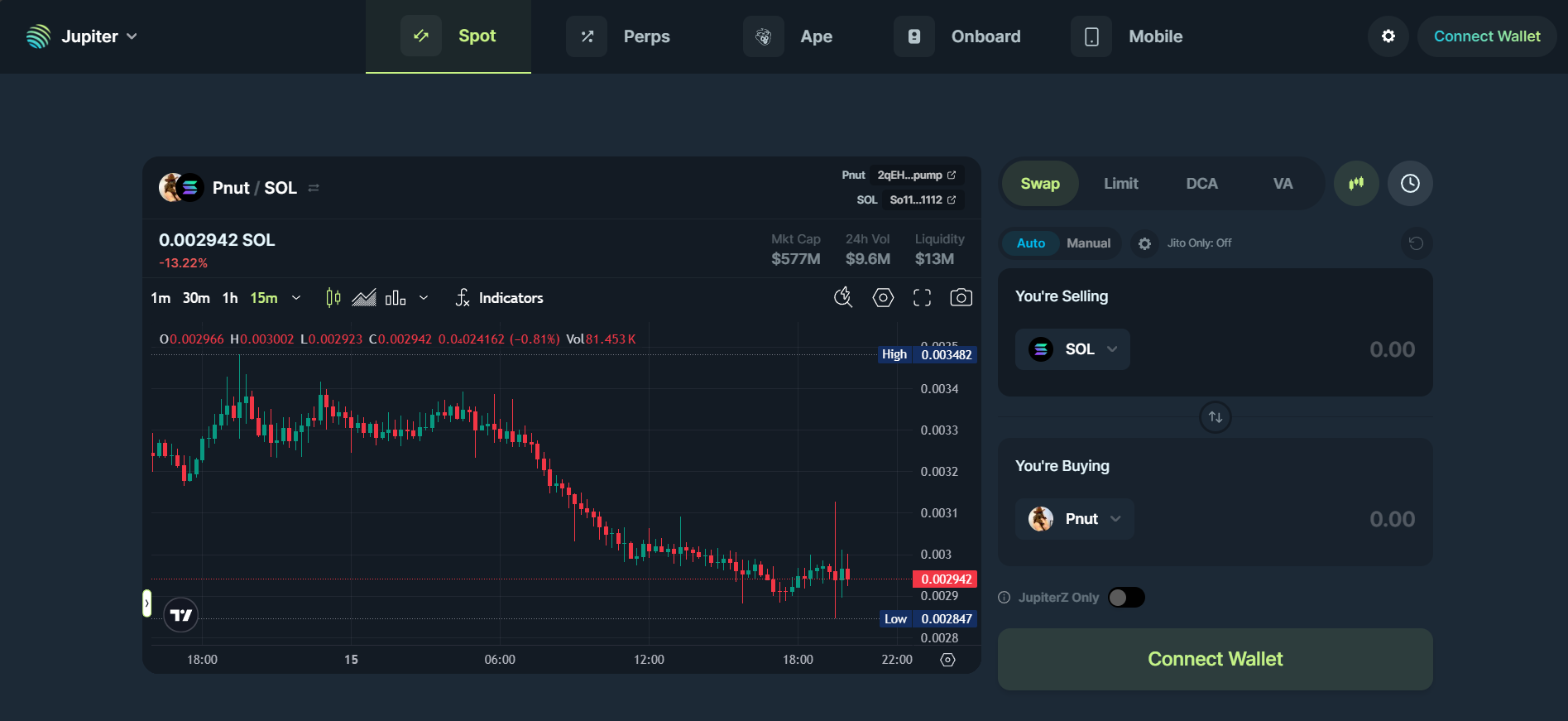Click the Low 0.002847 price label
Viewport: 1568px width, 721px height.
pos(928,619)
